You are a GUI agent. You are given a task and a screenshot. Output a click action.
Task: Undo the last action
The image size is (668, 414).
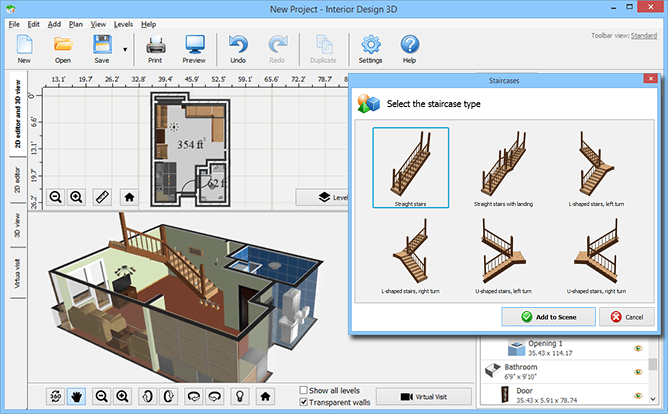pyautogui.click(x=238, y=49)
